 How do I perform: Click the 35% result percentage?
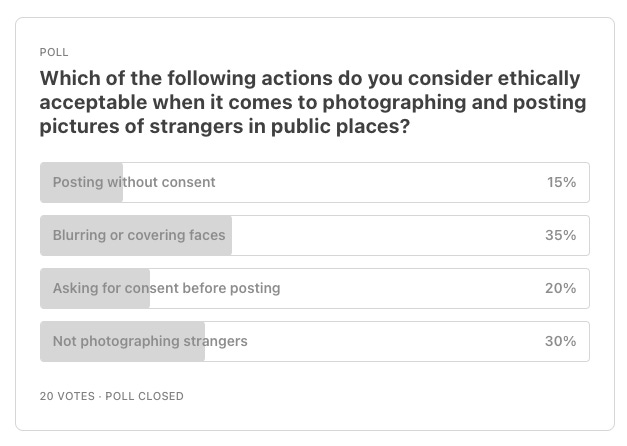click(x=561, y=235)
